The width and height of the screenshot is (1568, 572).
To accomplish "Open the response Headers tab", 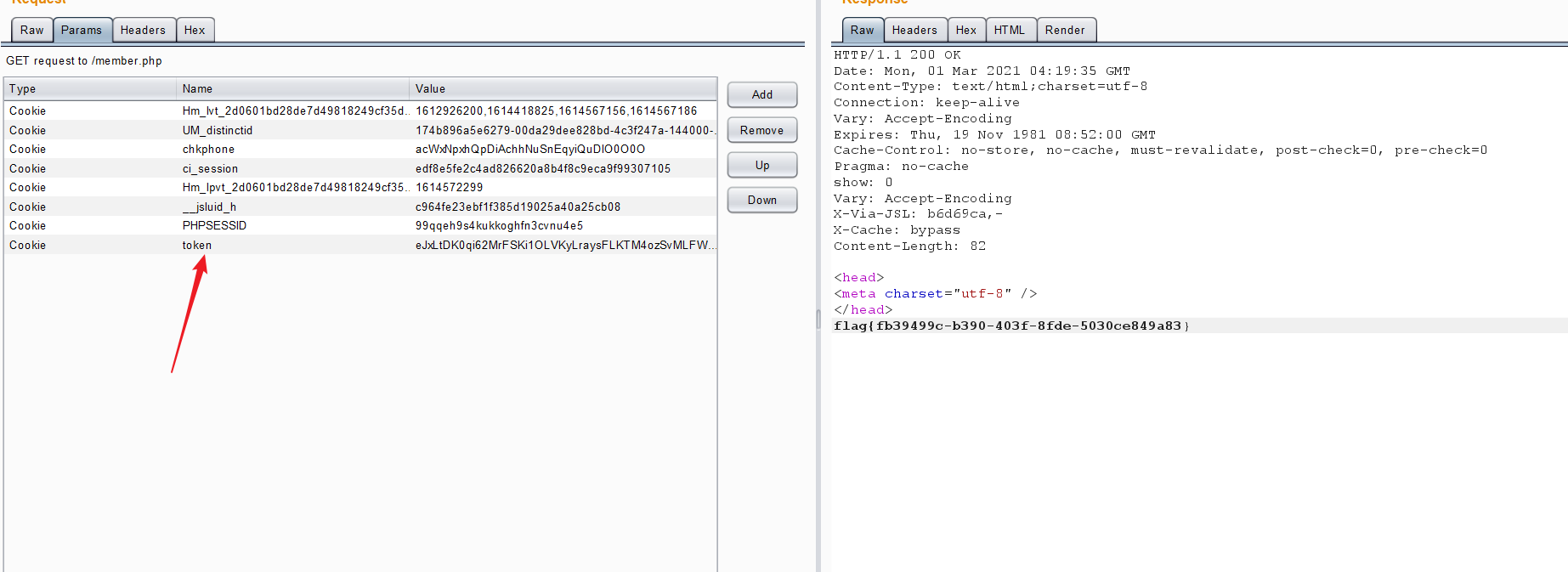I will [914, 31].
